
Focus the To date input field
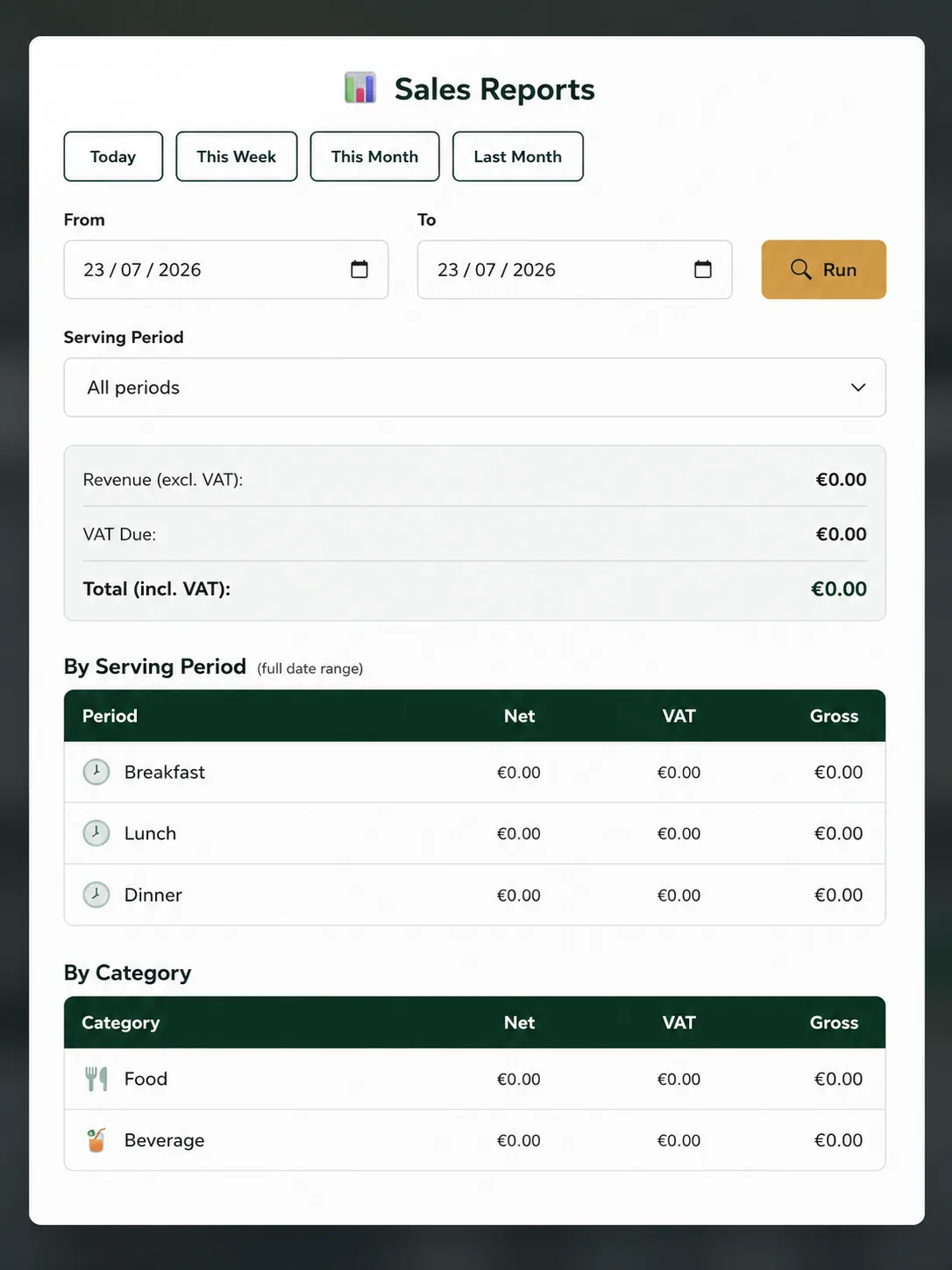tap(575, 269)
